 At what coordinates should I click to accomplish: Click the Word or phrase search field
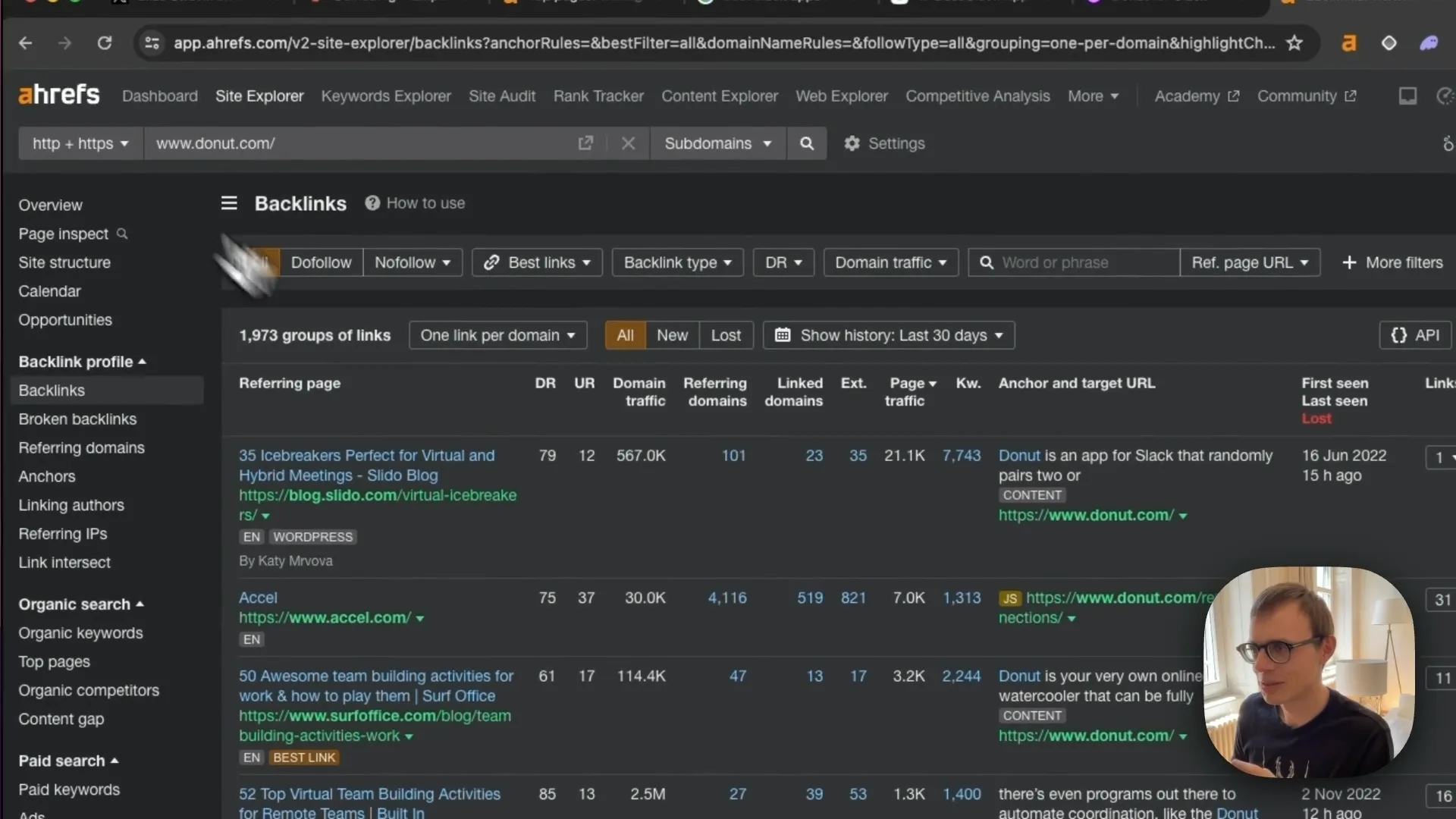click(1074, 262)
